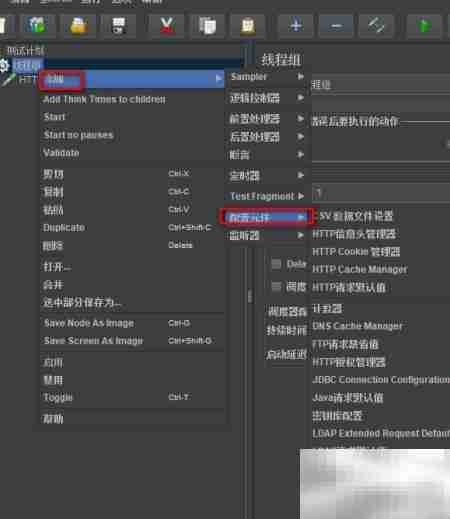The height and width of the screenshot is (519, 450).
Task: Select JDBC Connection Configuration
Action: tap(381, 380)
